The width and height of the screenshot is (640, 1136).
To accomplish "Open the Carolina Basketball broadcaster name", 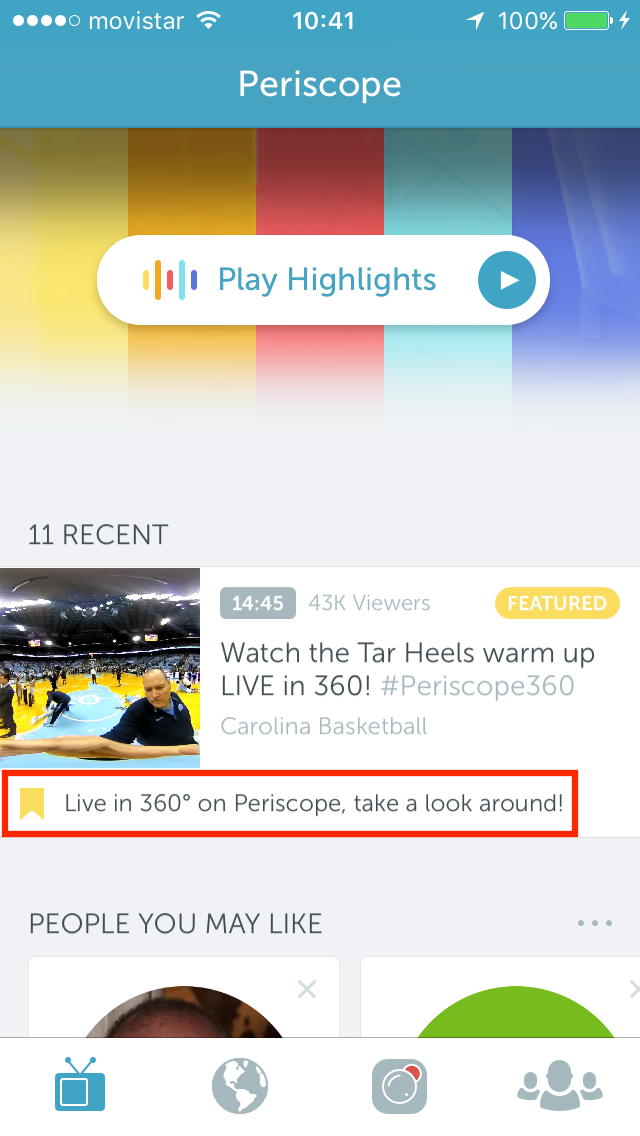I will point(324,726).
